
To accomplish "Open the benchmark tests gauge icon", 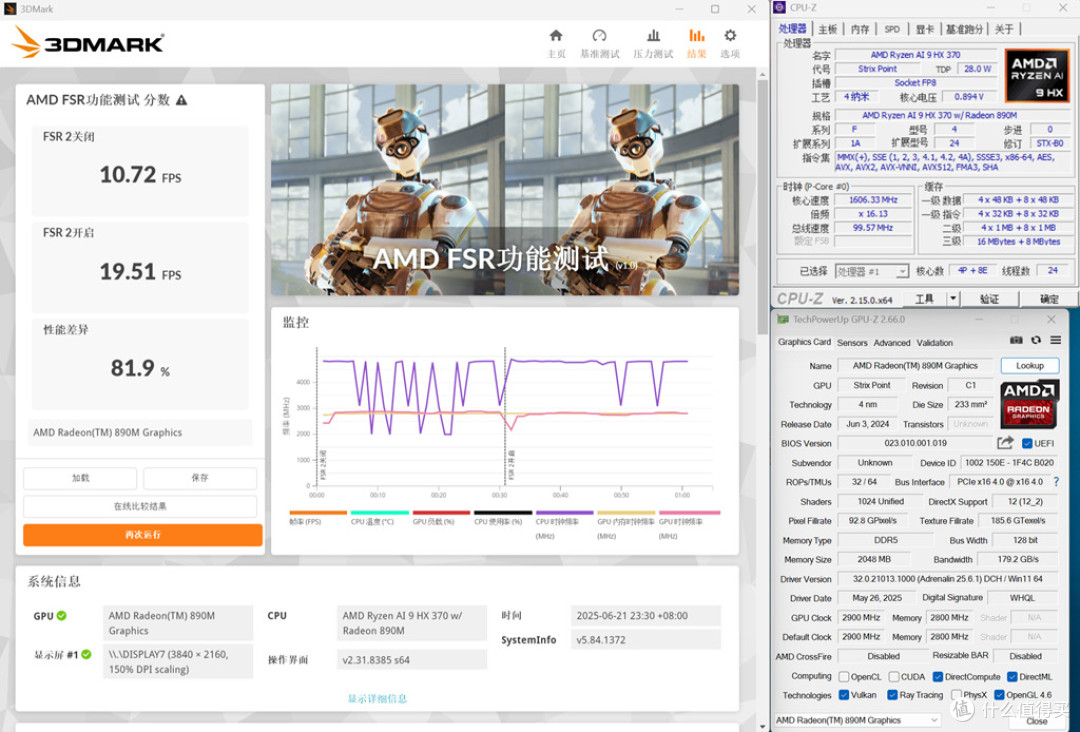I will (599, 36).
